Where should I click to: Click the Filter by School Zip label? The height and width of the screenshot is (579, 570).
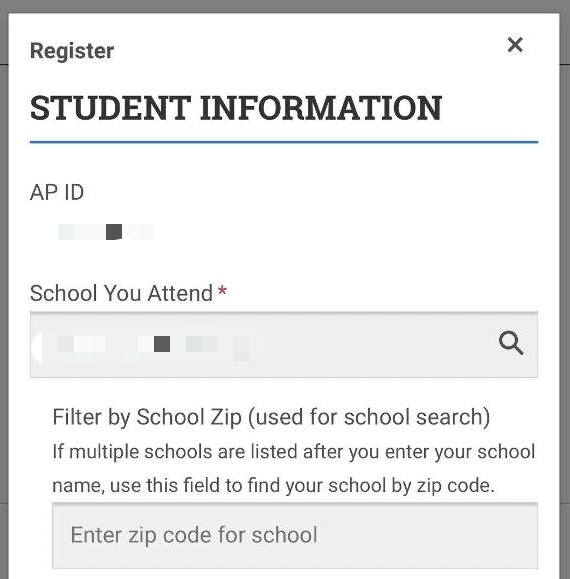click(x=271, y=417)
